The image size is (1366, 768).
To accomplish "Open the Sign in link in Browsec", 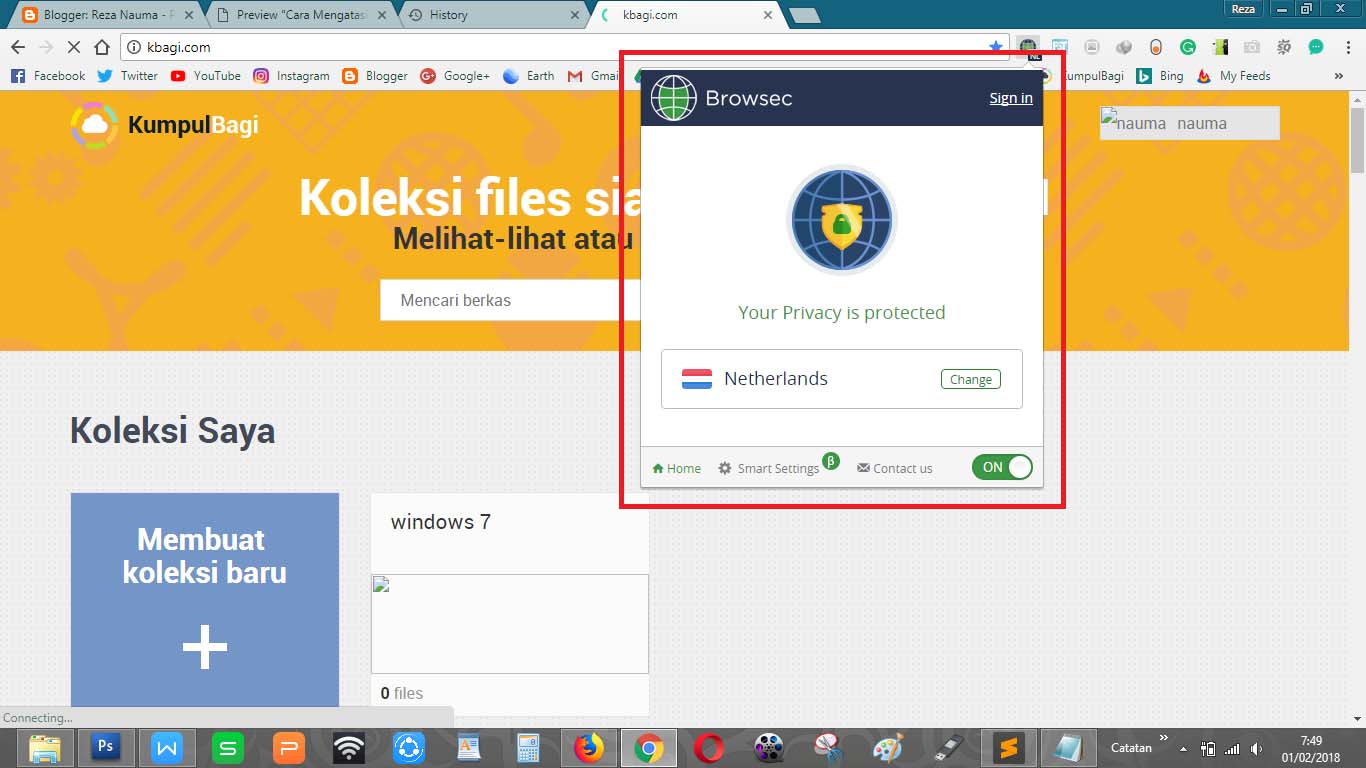I will [1011, 98].
